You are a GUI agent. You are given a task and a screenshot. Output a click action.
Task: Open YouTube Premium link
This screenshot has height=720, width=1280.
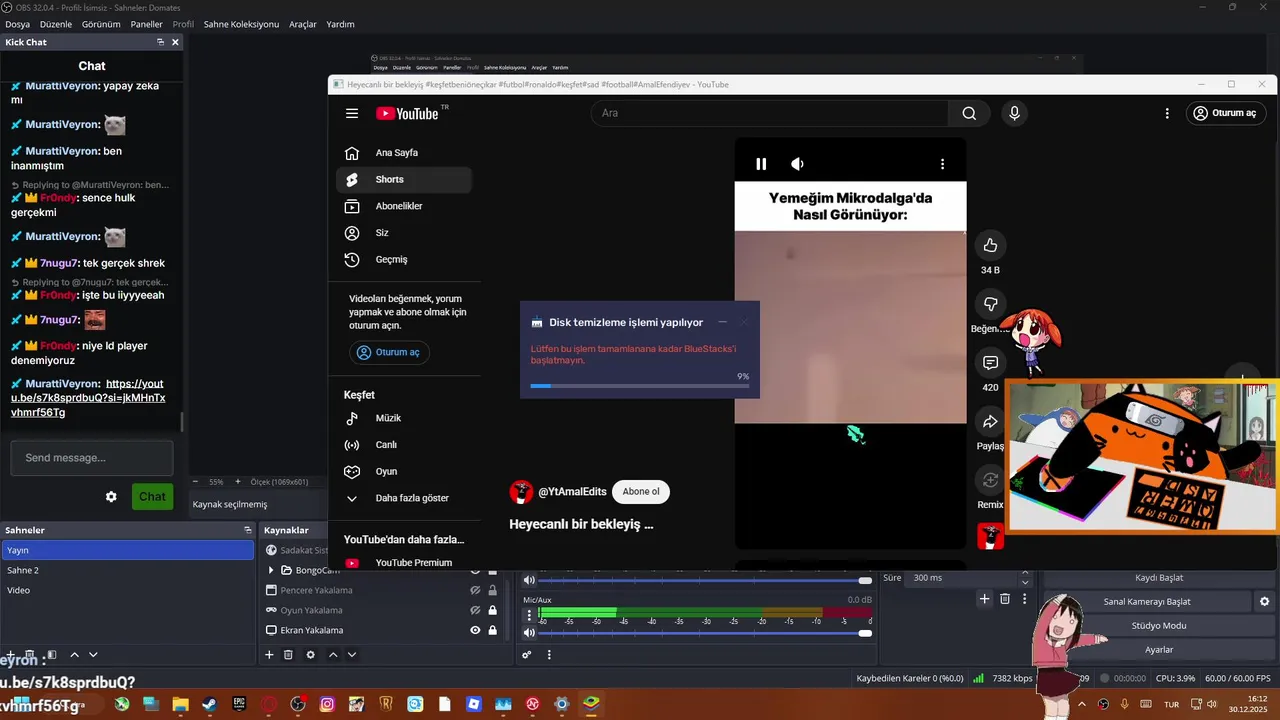[404, 563]
